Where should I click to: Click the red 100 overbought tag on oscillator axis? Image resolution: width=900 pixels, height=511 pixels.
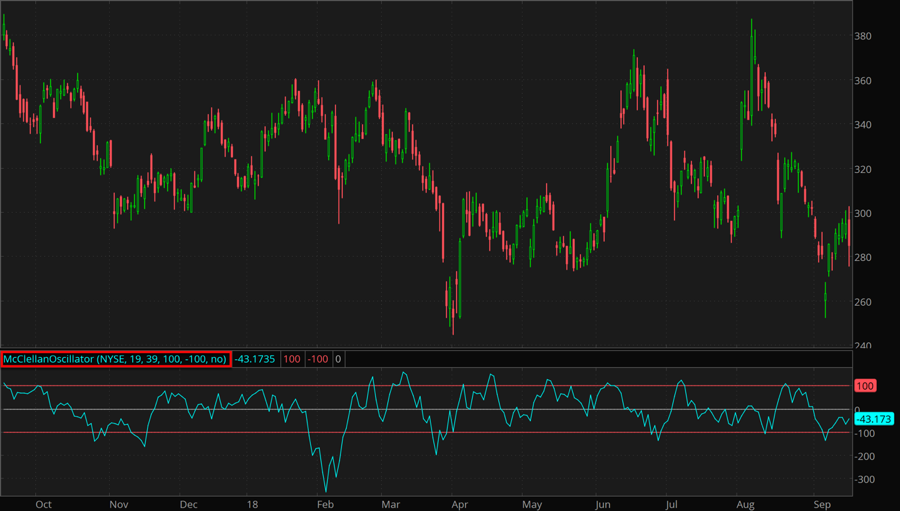(x=866, y=386)
